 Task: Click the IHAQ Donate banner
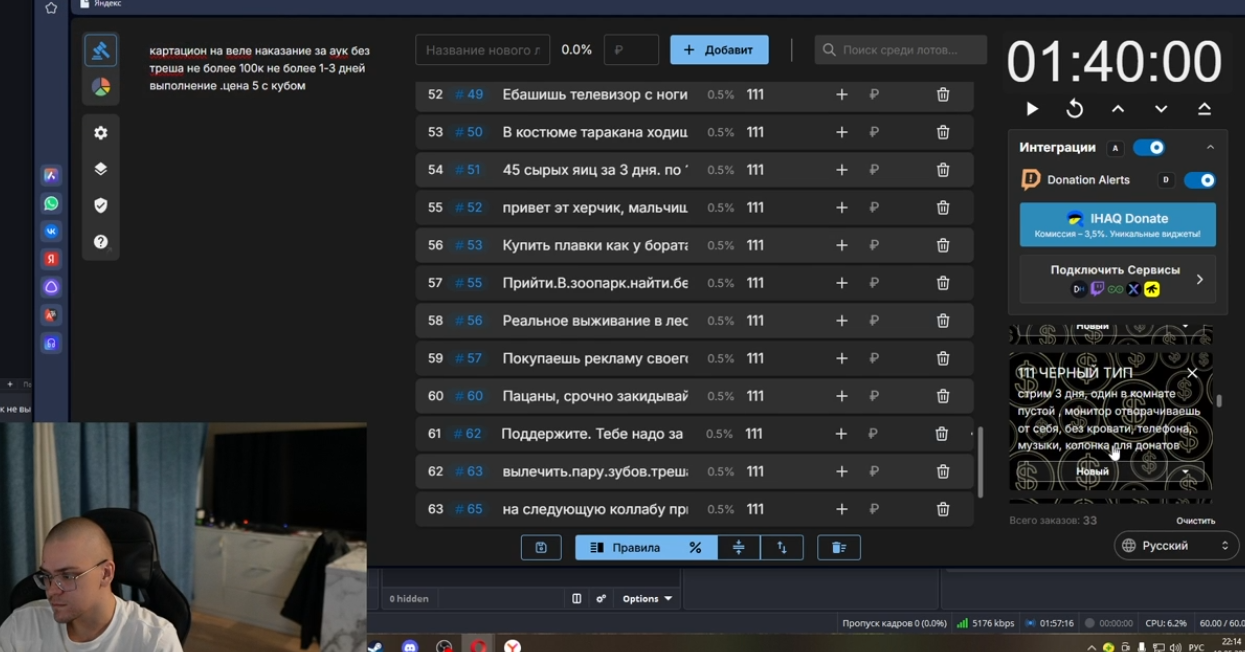[x=1118, y=224]
